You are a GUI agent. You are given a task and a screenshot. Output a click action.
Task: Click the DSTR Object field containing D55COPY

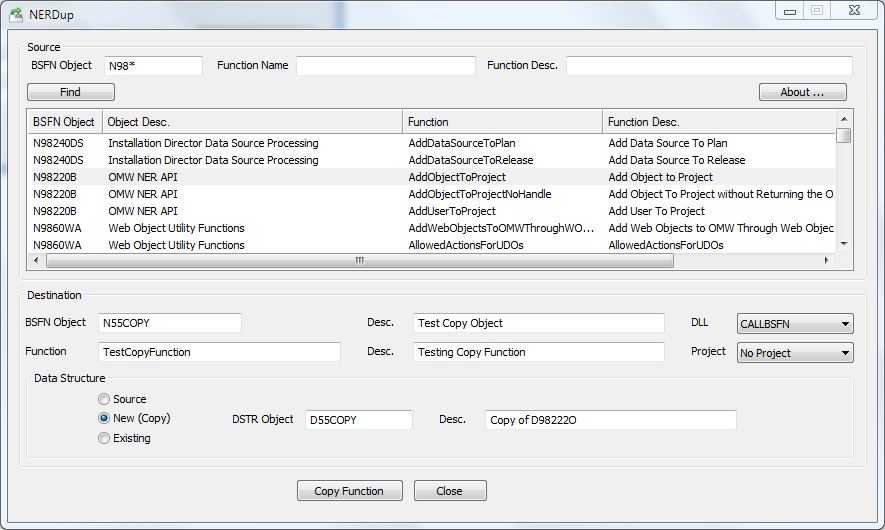click(358, 420)
